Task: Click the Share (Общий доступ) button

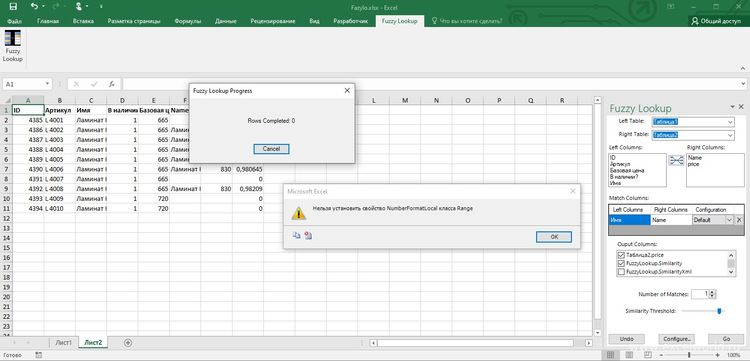Action: tap(717, 21)
